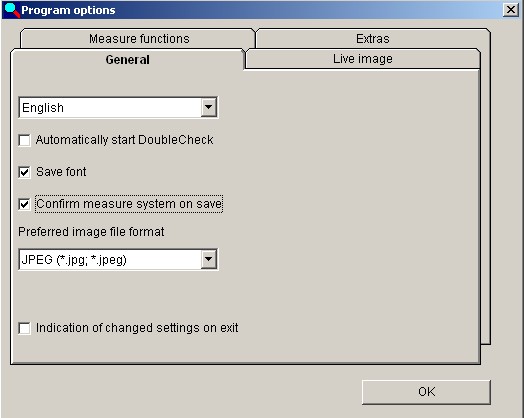
Task: Uncheck the Save font checkbox
Action: click(24, 172)
